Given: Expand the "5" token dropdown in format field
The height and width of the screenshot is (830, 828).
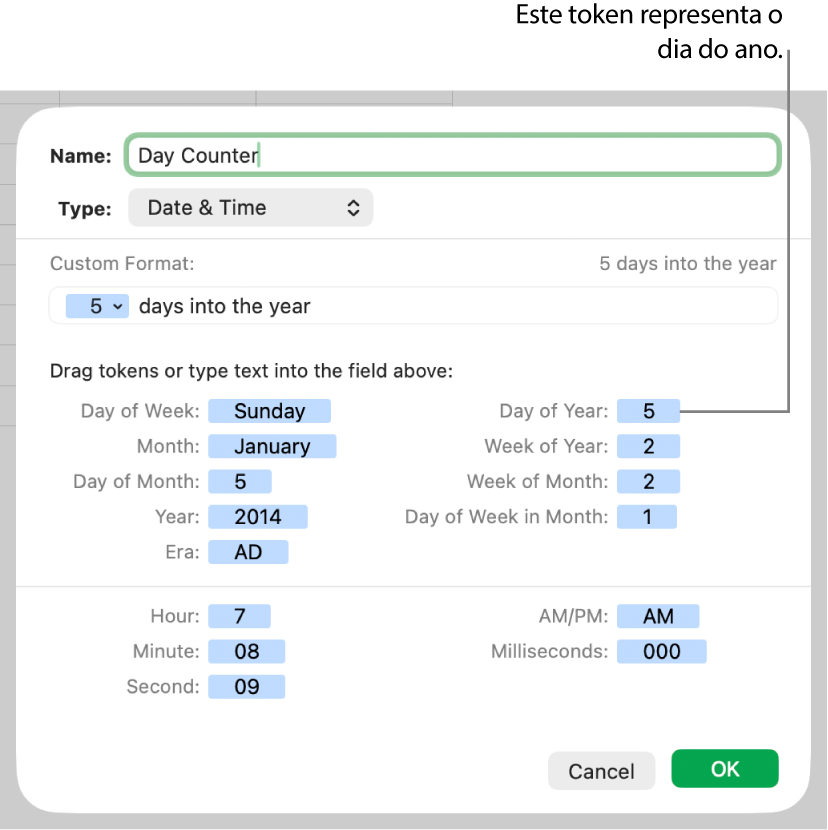Looking at the screenshot, I should point(97,306).
